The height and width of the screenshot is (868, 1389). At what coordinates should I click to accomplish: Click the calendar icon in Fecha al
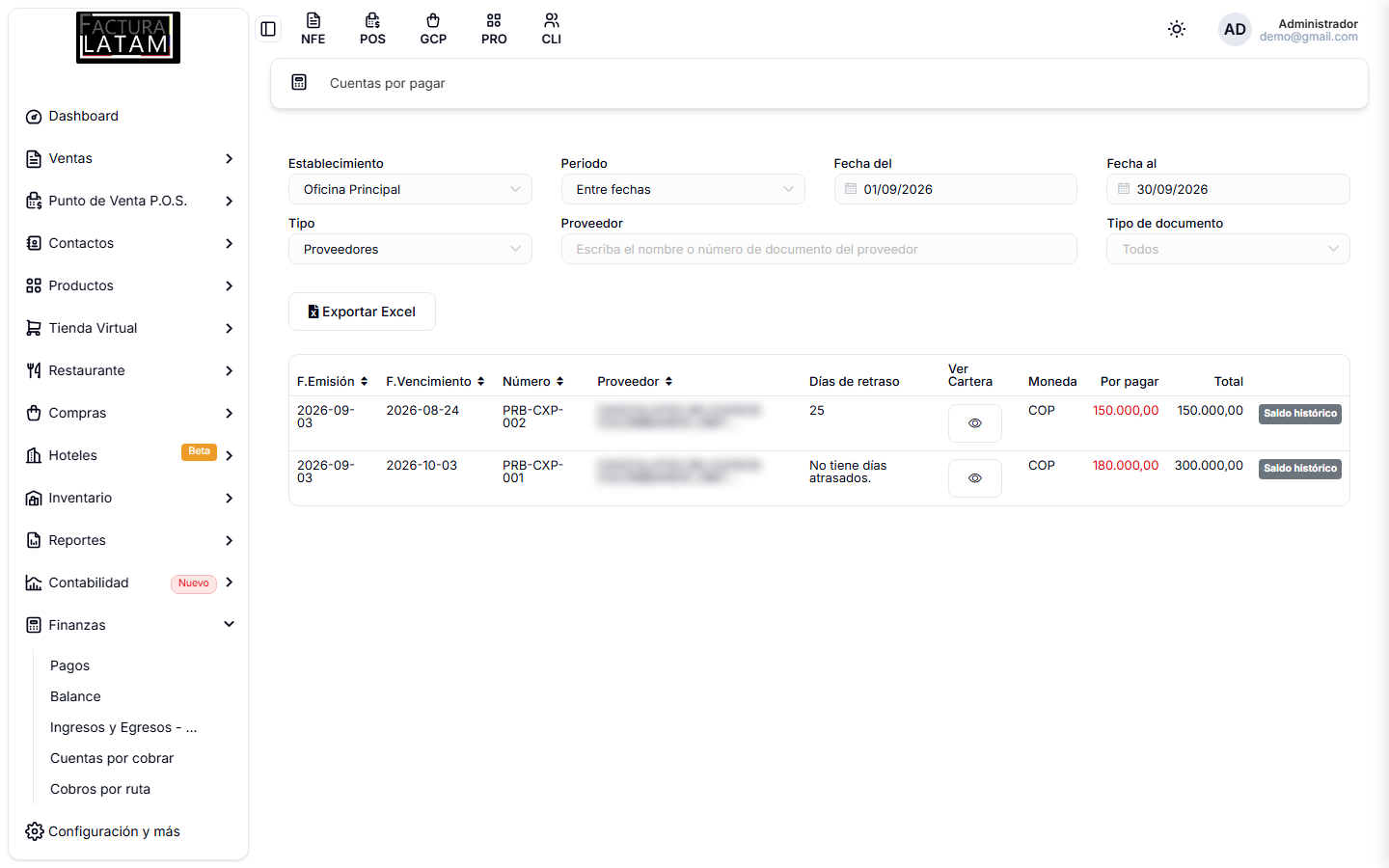click(x=1124, y=189)
